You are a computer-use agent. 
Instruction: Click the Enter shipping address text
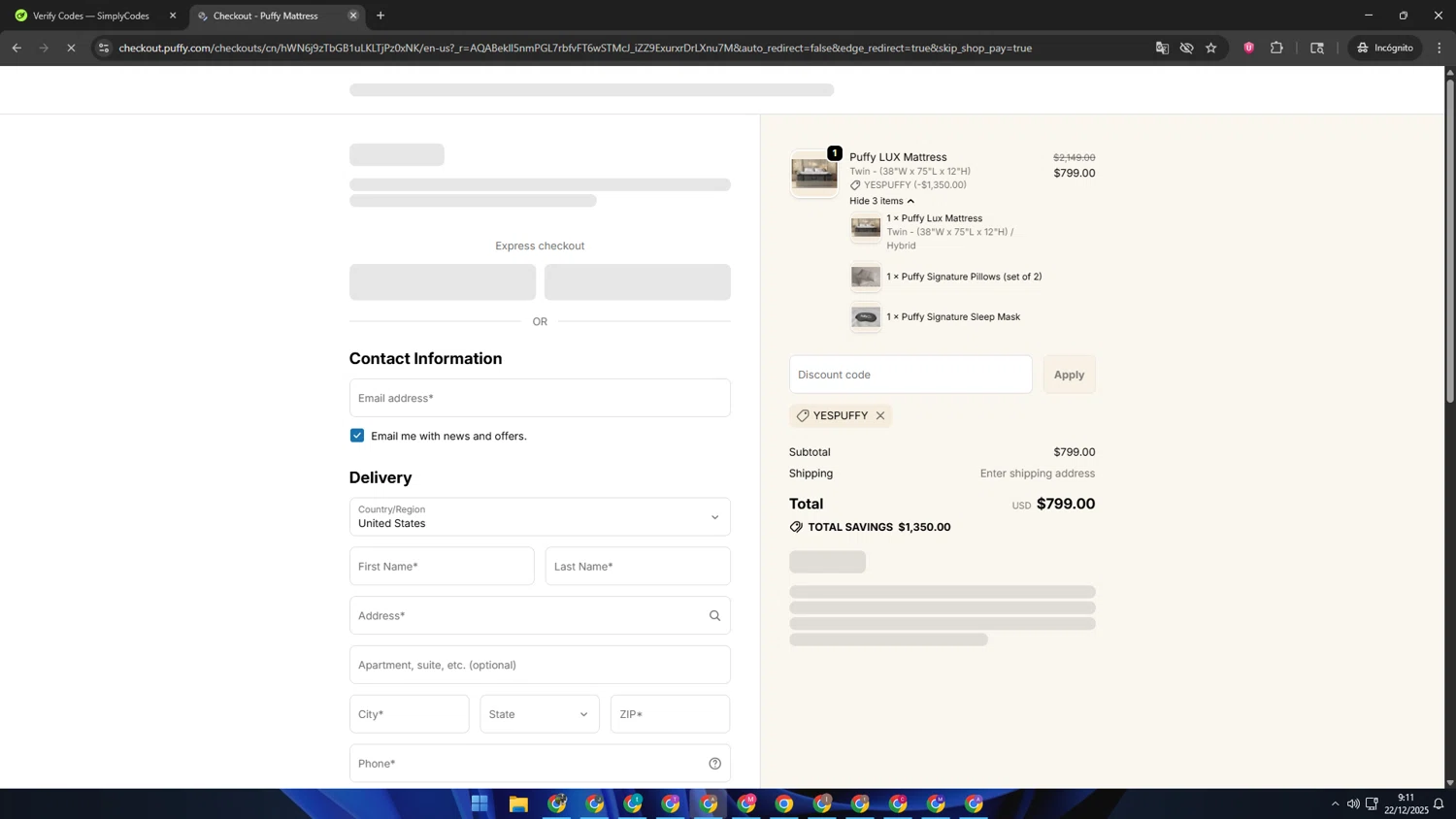(1037, 474)
